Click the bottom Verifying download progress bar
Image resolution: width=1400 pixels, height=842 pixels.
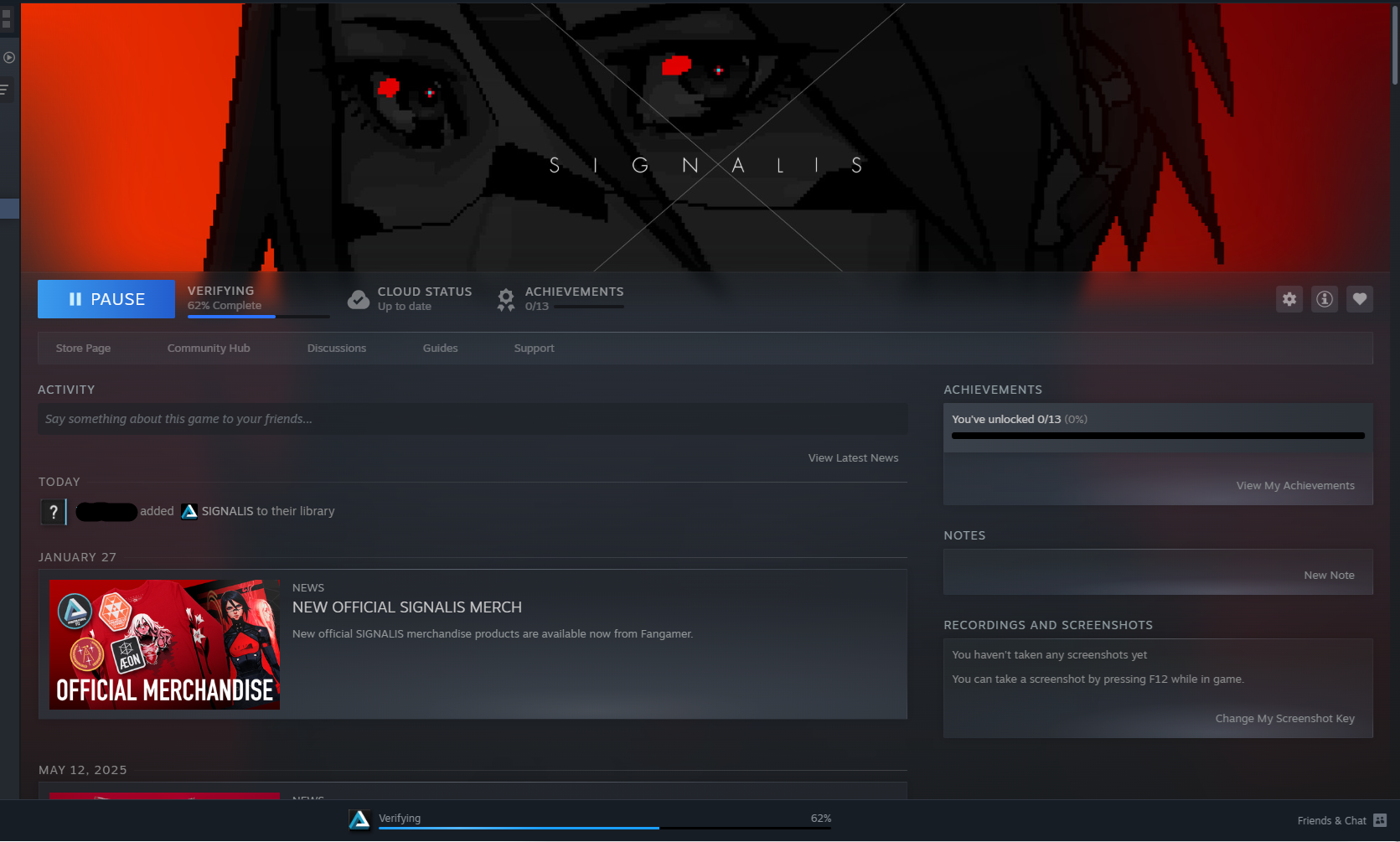pos(605,828)
